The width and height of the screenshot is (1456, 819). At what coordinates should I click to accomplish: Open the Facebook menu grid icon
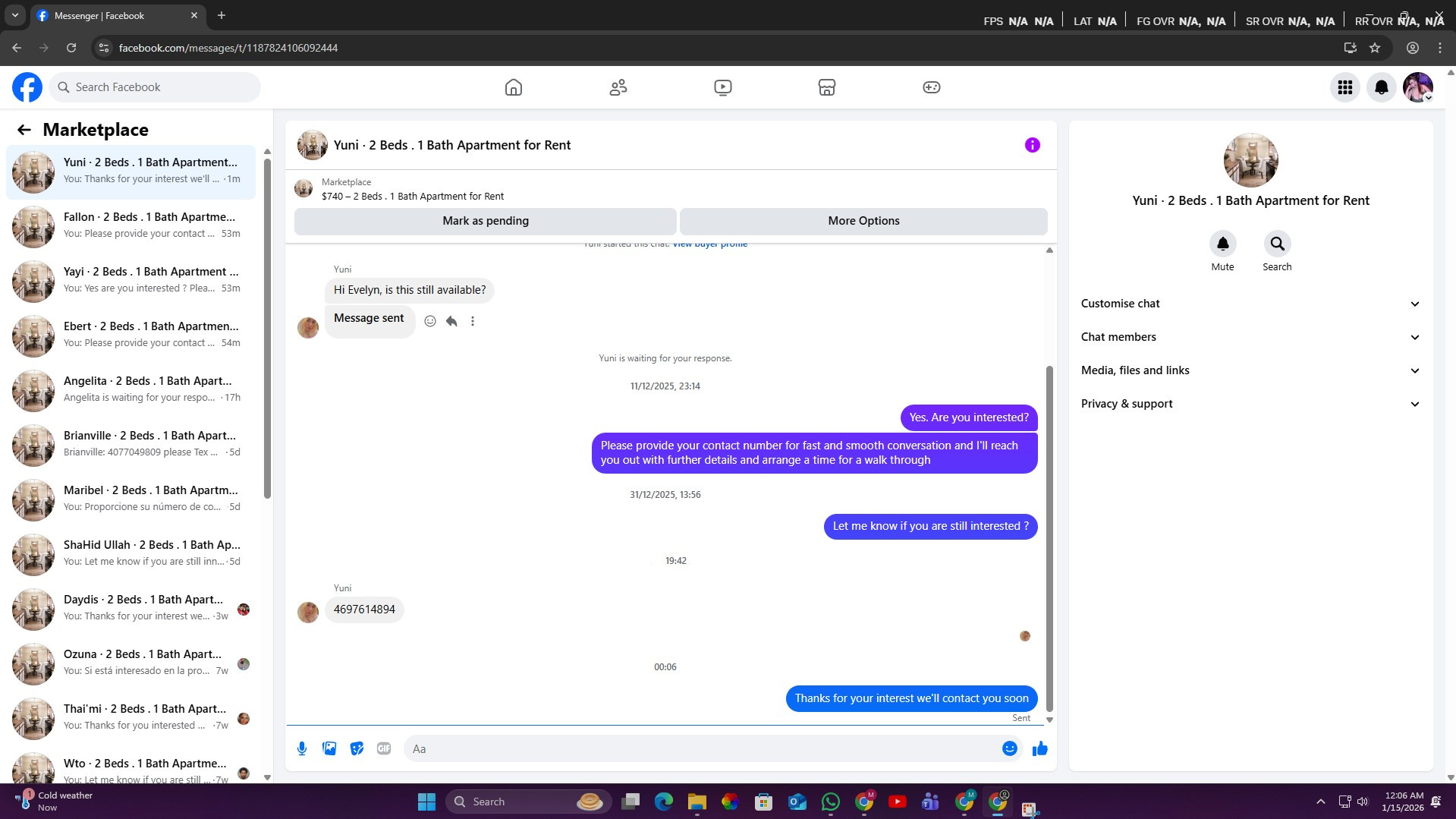pos(1345,87)
